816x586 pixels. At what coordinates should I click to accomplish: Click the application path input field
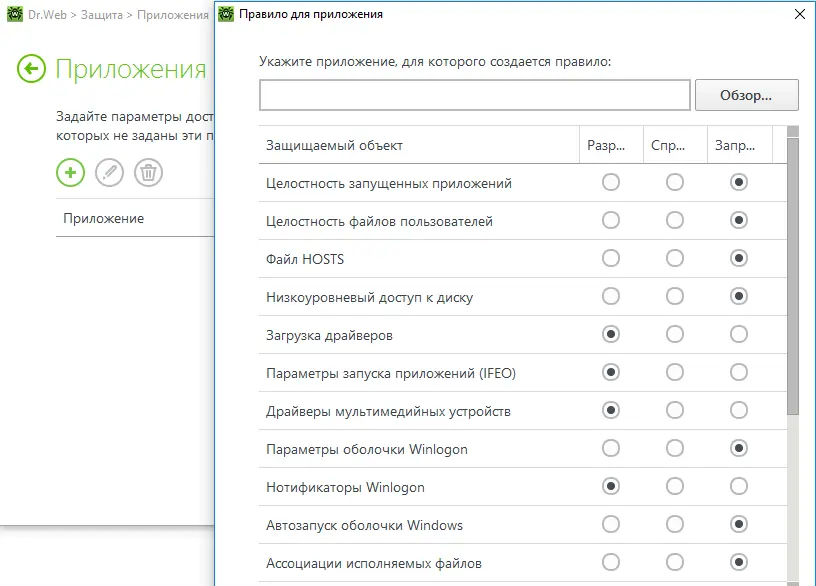pyautogui.click(x=475, y=95)
